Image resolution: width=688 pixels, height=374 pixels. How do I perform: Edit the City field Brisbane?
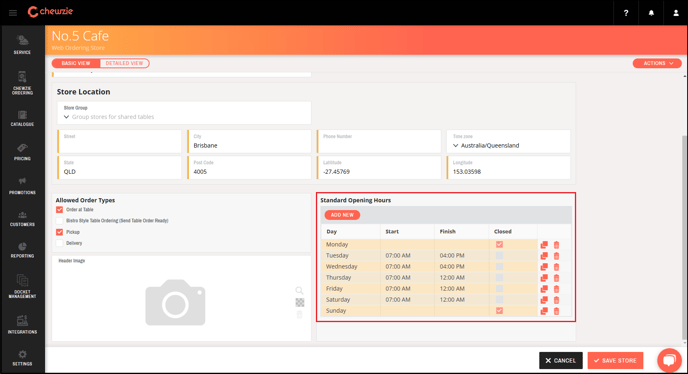(249, 141)
